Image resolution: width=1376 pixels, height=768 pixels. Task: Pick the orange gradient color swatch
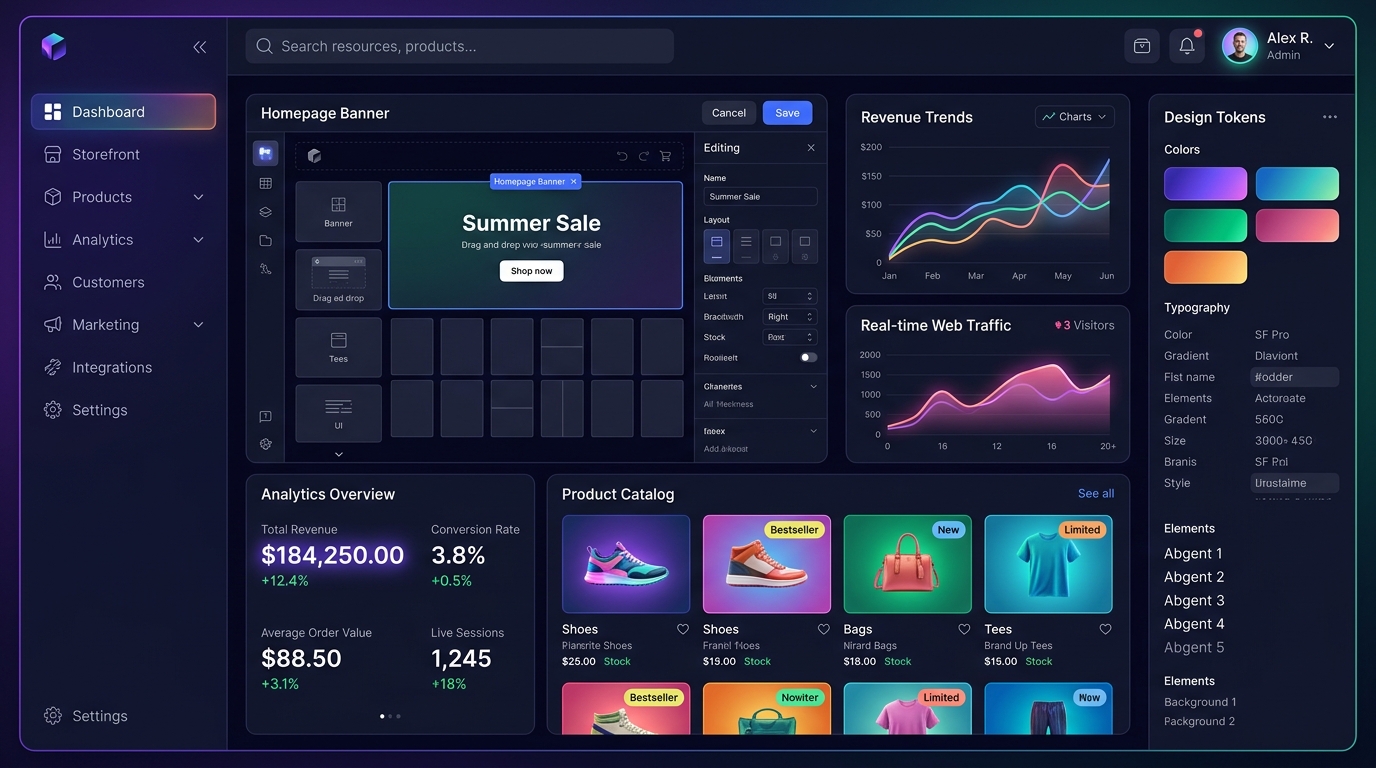point(1205,267)
